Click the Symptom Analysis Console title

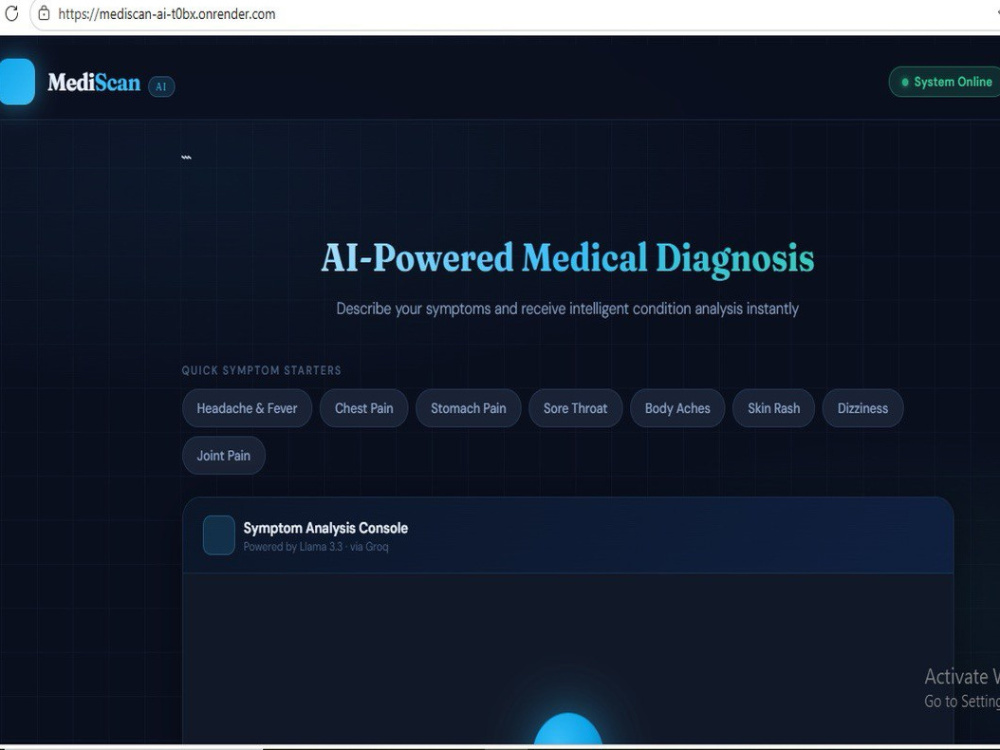pos(325,528)
